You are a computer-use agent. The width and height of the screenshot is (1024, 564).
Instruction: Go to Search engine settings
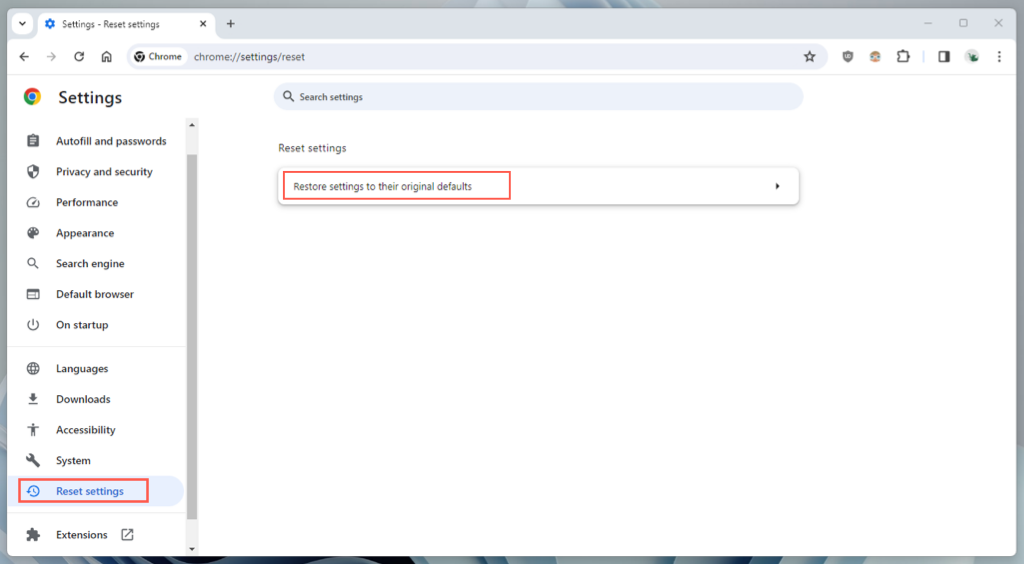(90, 264)
